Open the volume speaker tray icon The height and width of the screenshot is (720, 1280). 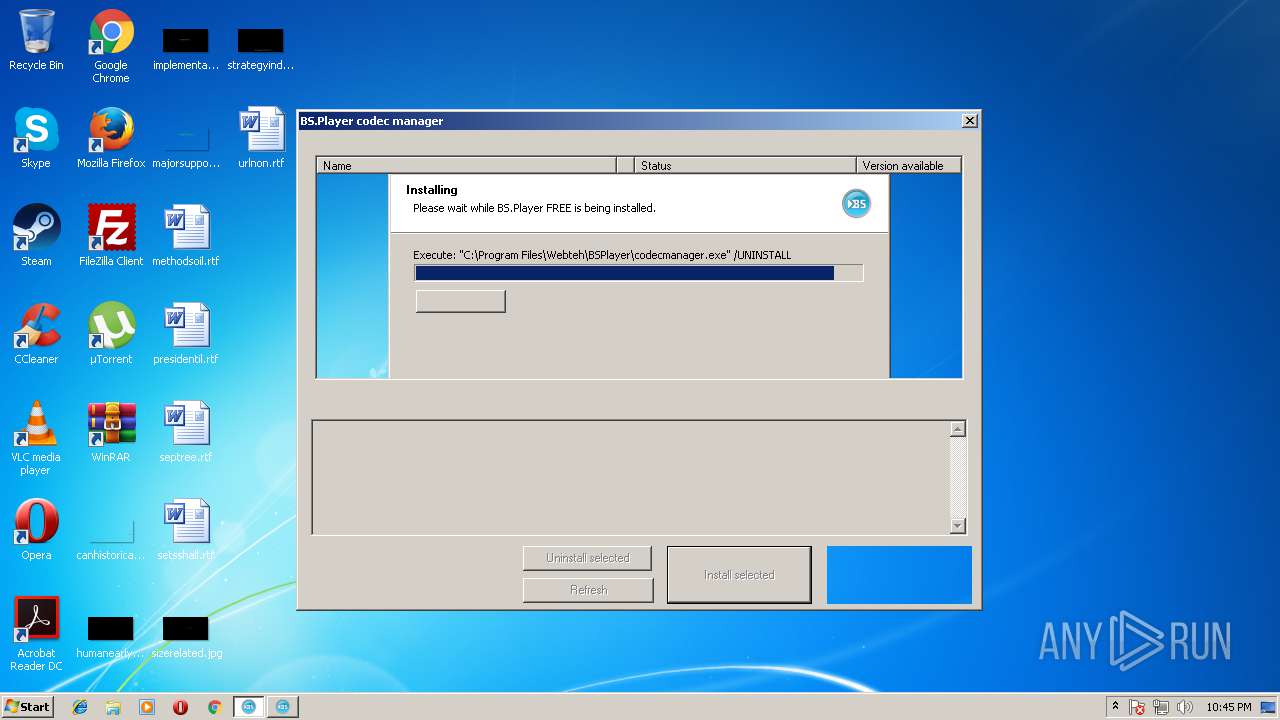1185,707
